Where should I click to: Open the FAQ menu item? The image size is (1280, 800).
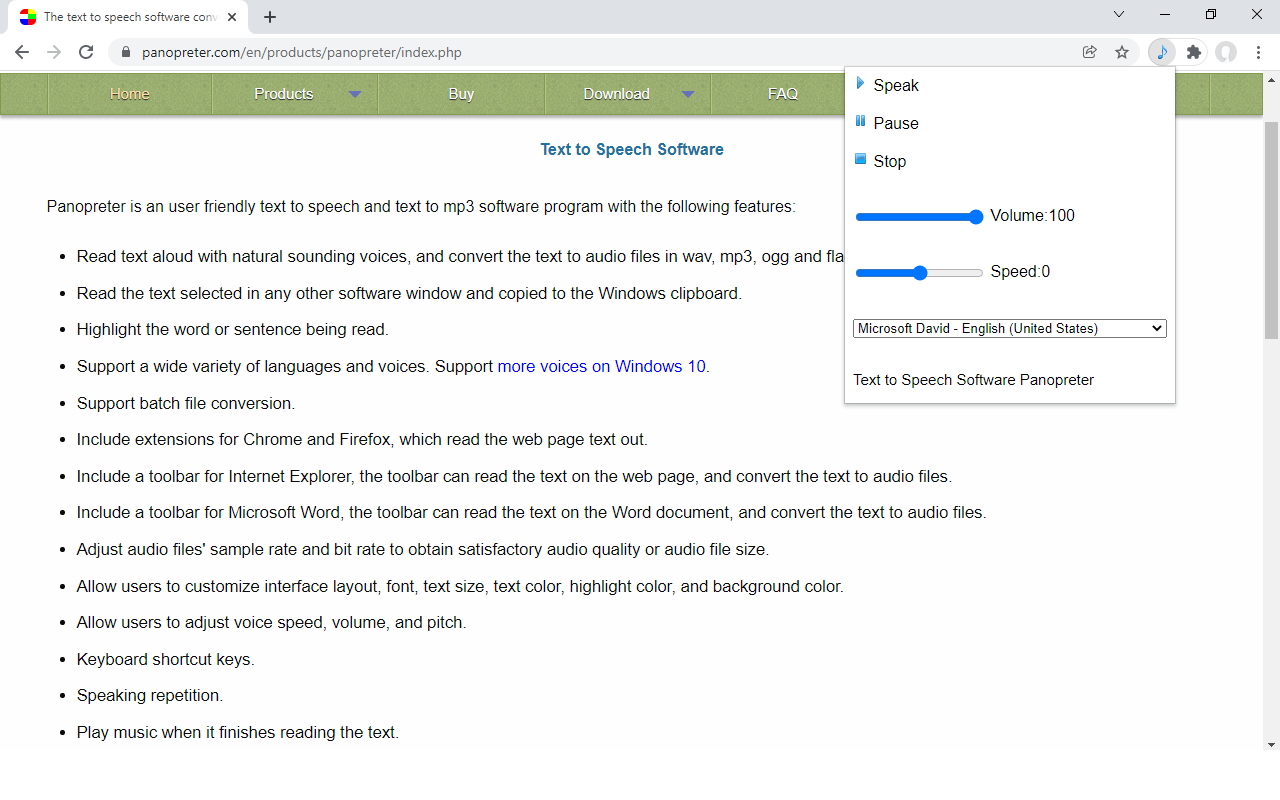[x=782, y=93]
